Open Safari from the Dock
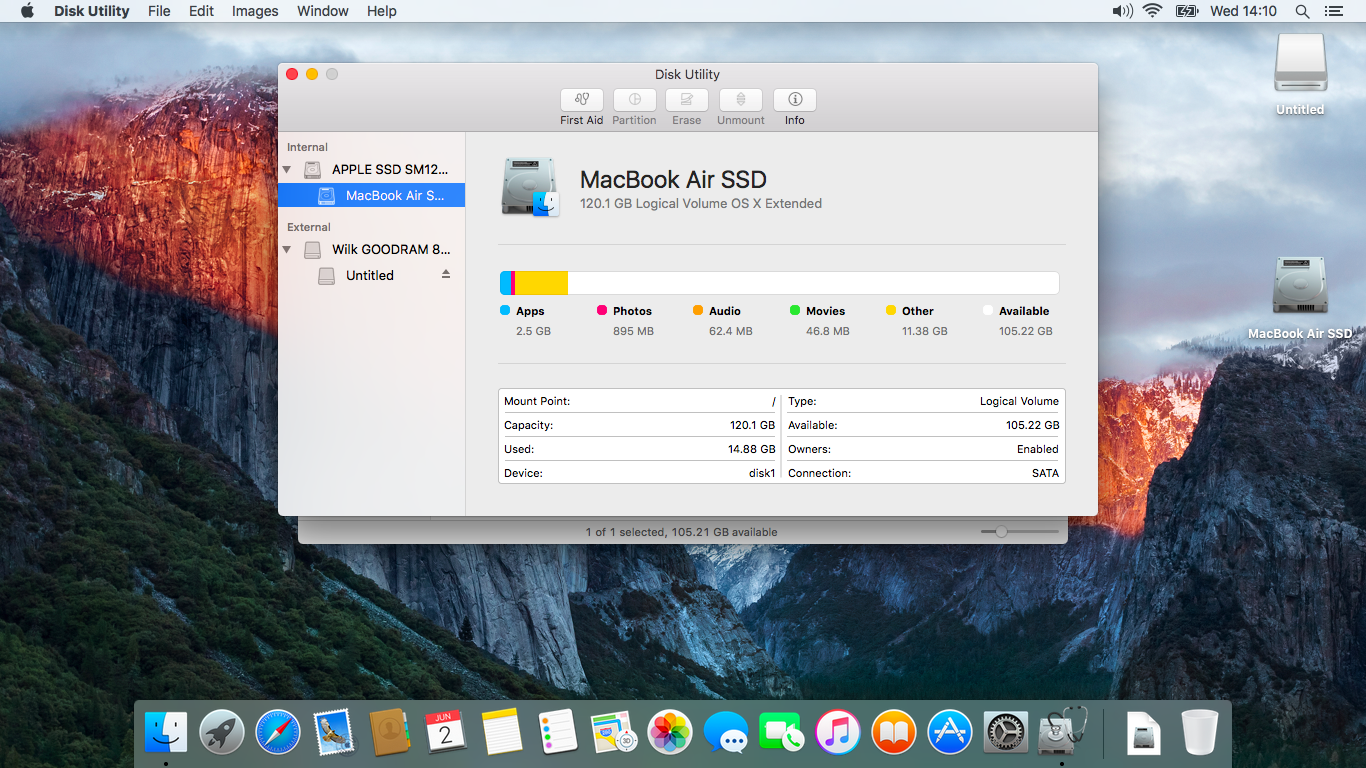The height and width of the screenshot is (768, 1366). click(278, 732)
